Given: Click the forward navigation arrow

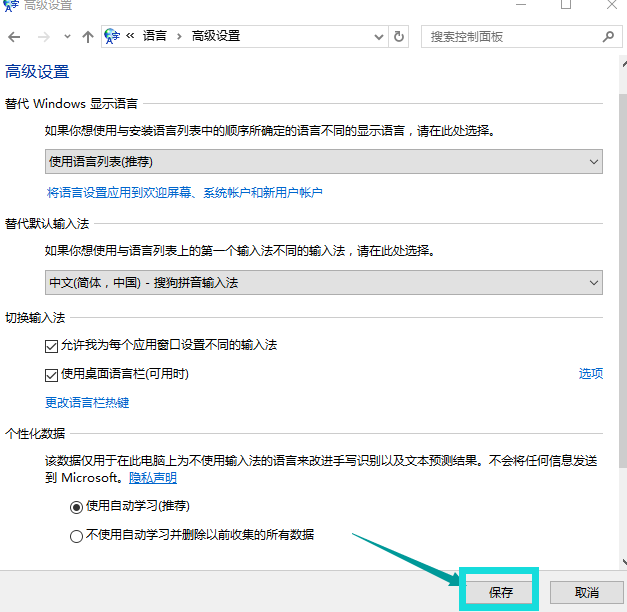Looking at the screenshot, I should tap(43, 37).
